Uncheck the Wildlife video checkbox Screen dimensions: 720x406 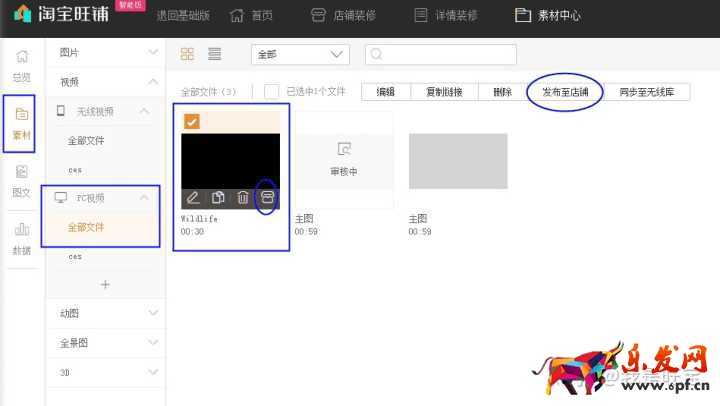click(192, 121)
